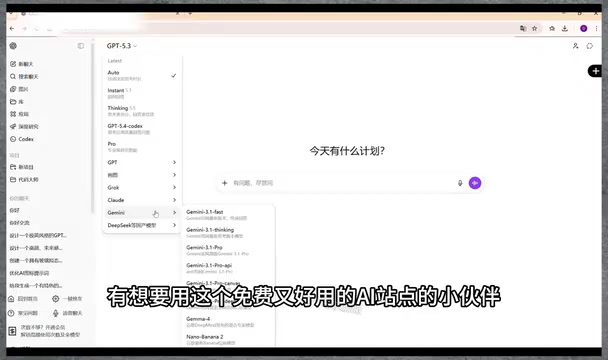Start 语音聊天 voice chat microphone icon
The width and height of the screenshot is (608, 360).
click(56, 313)
